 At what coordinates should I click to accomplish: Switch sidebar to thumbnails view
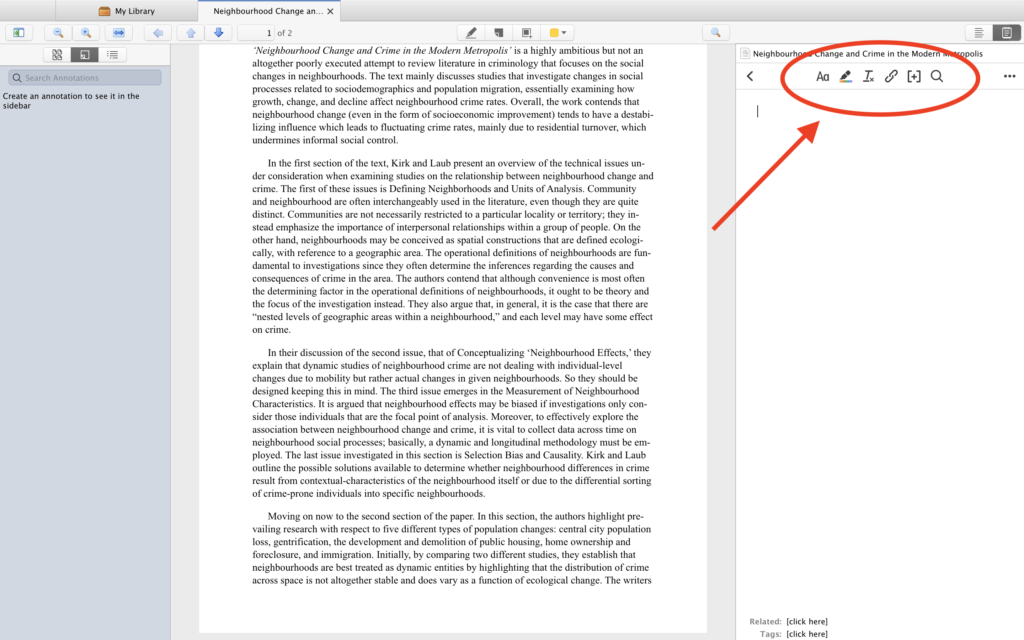click(x=57, y=55)
